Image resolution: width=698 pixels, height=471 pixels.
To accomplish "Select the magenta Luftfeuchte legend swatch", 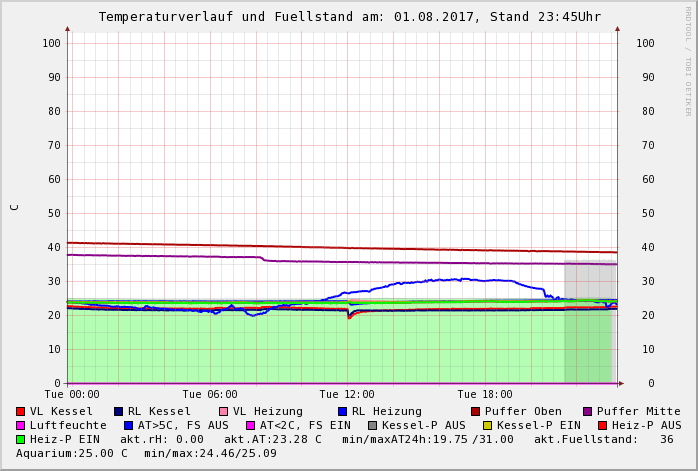I will 21,425.
